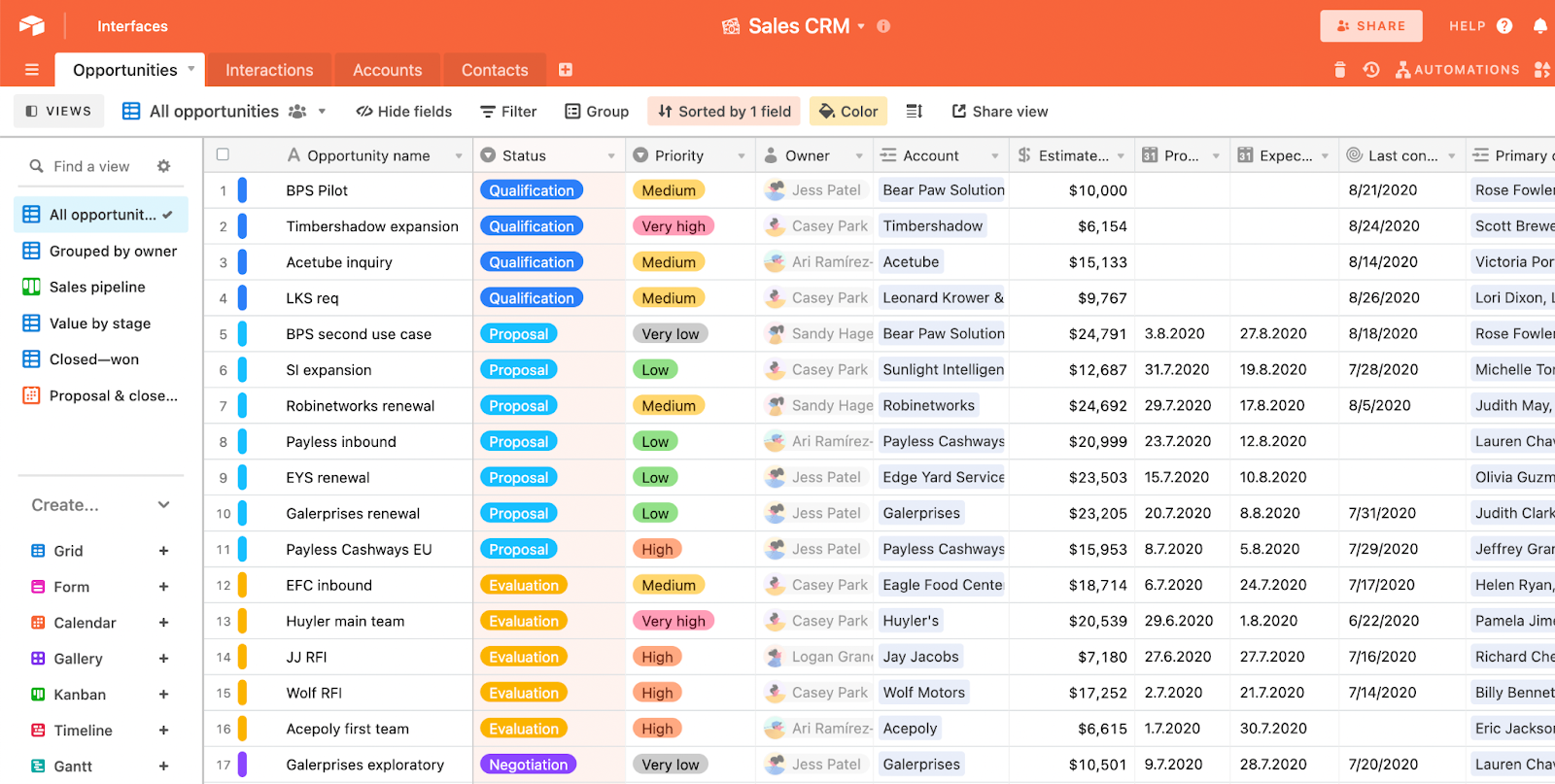Screen dimensions: 1555x784
Task: Open the Opportunities tab dropdown arrow
Action: click(x=191, y=69)
